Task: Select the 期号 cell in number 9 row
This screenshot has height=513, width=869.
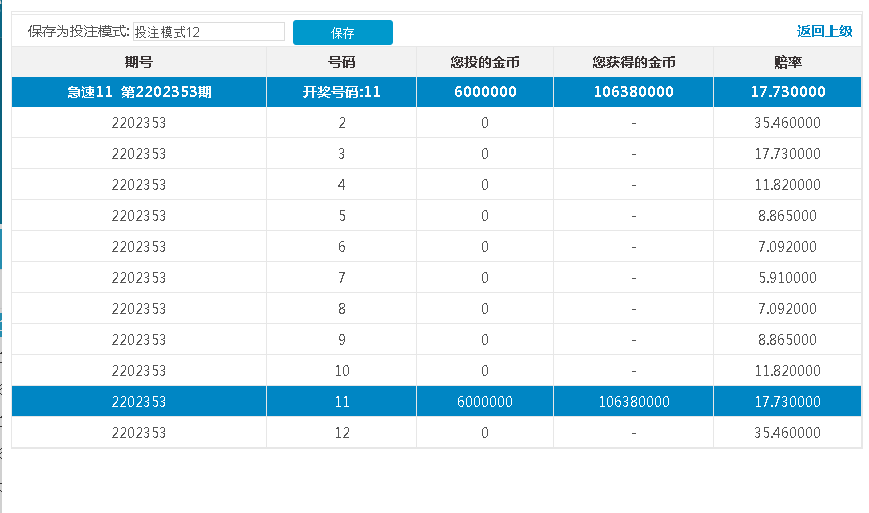Action: (139, 340)
